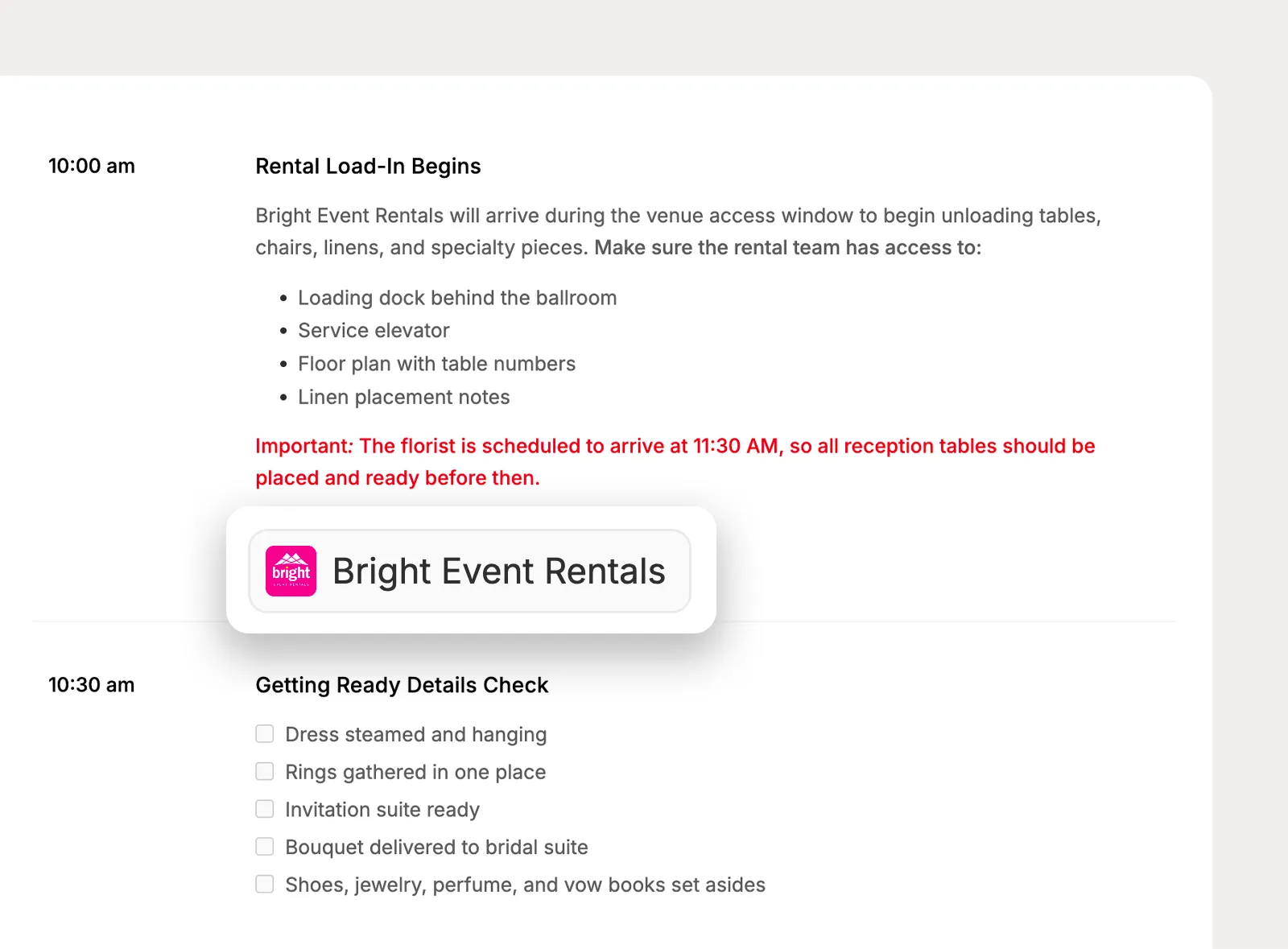Select the 10:30 am time label
Viewport: 1288px width, 949px height.
tap(92, 685)
